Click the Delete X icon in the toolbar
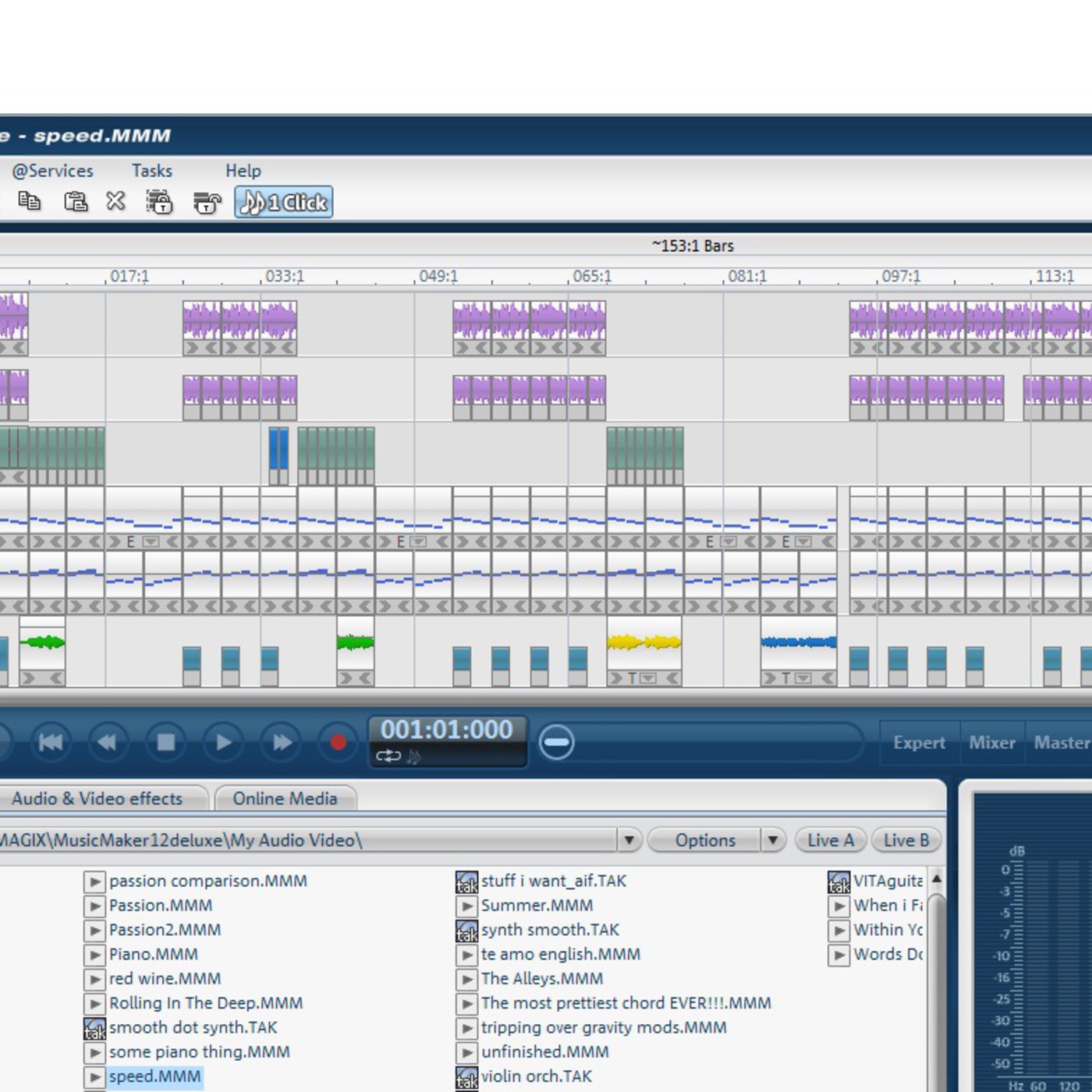 115,201
